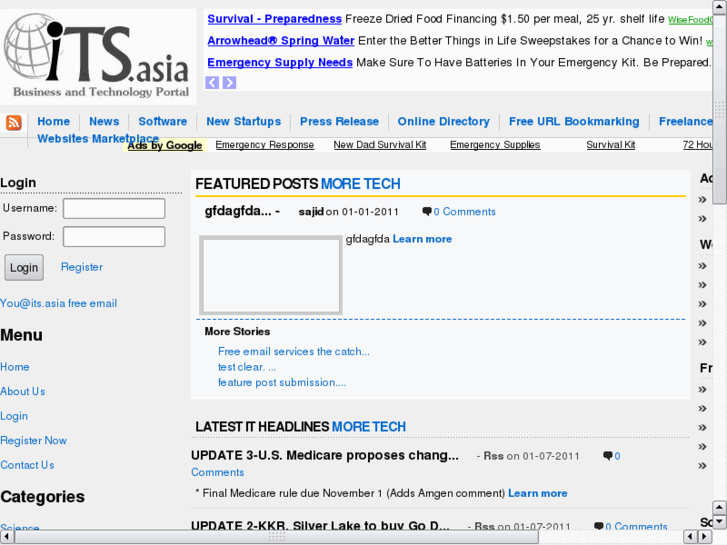Open New Startups navigation item
Viewport: 727px width, 545px height.
pyautogui.click(x=243, y=122)
